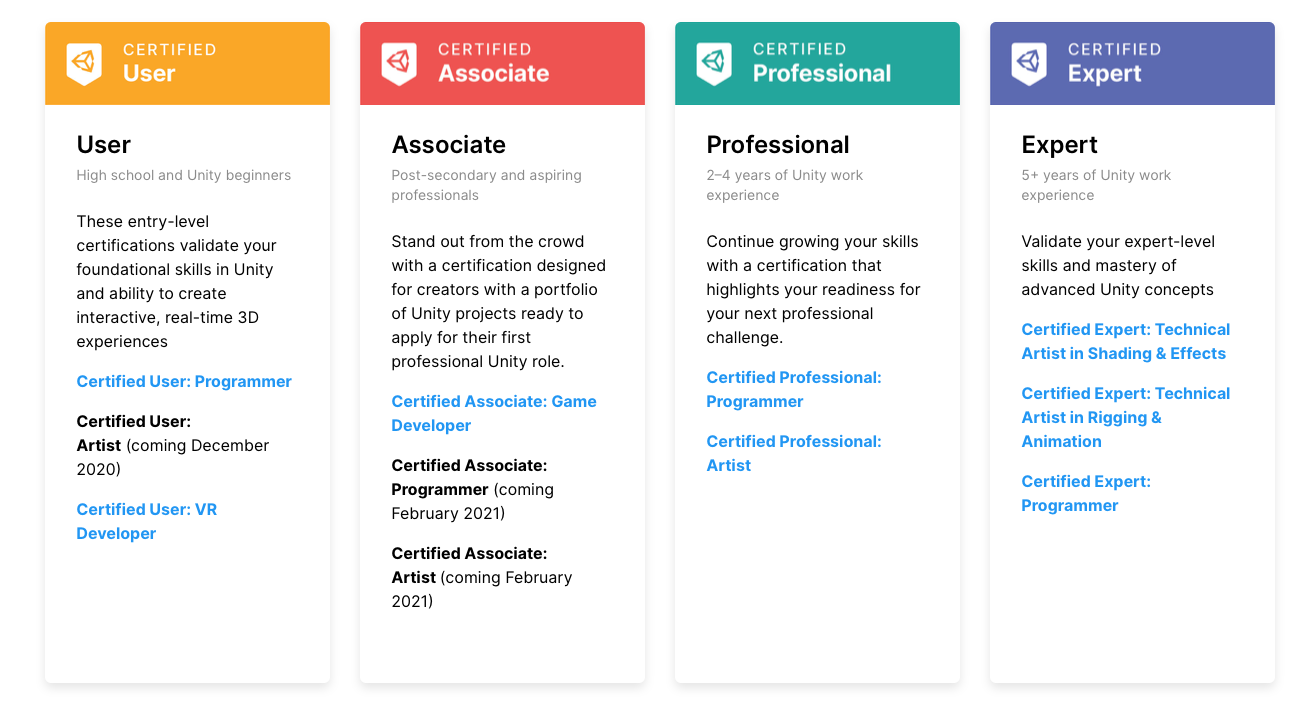
Task: Click the red Certified Associate shield icon
Action: pos(399,63)
